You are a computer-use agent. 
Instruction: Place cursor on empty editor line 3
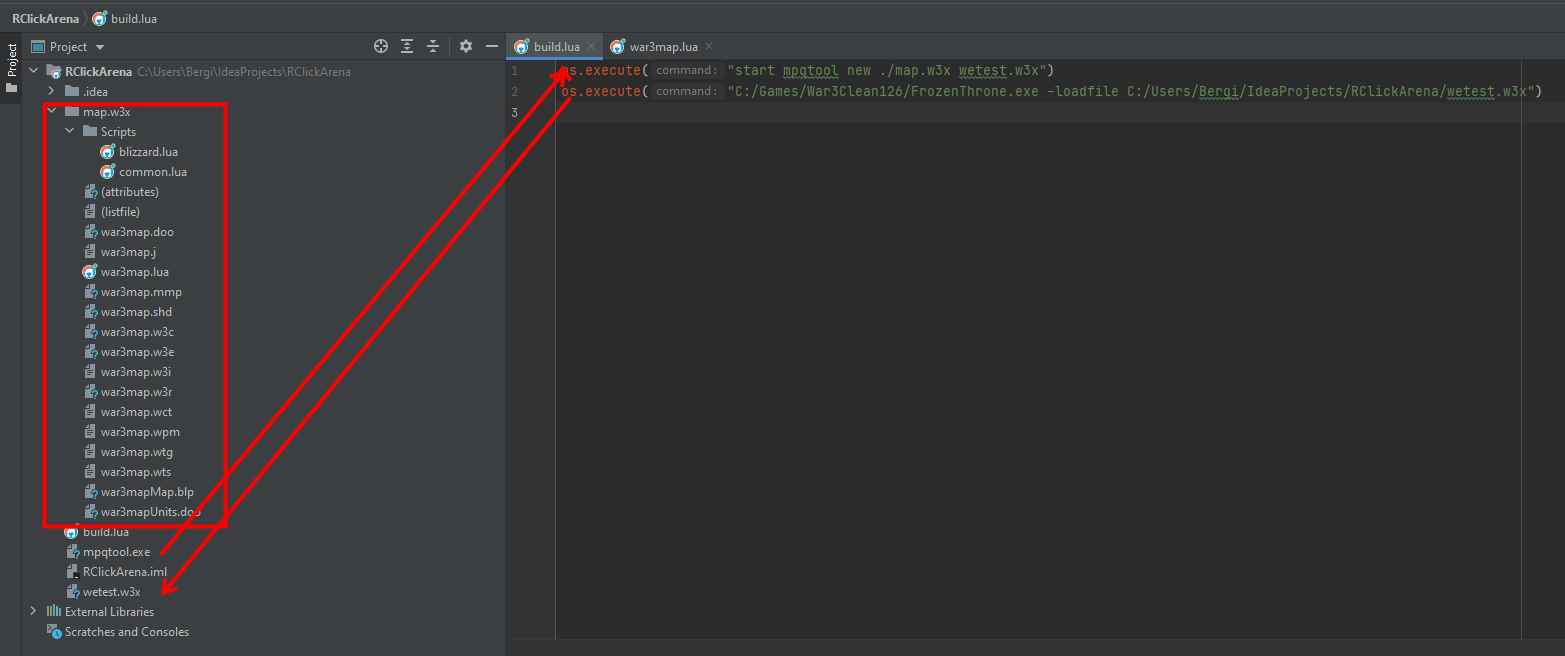pyautogui.click(x=1040, y=112)
